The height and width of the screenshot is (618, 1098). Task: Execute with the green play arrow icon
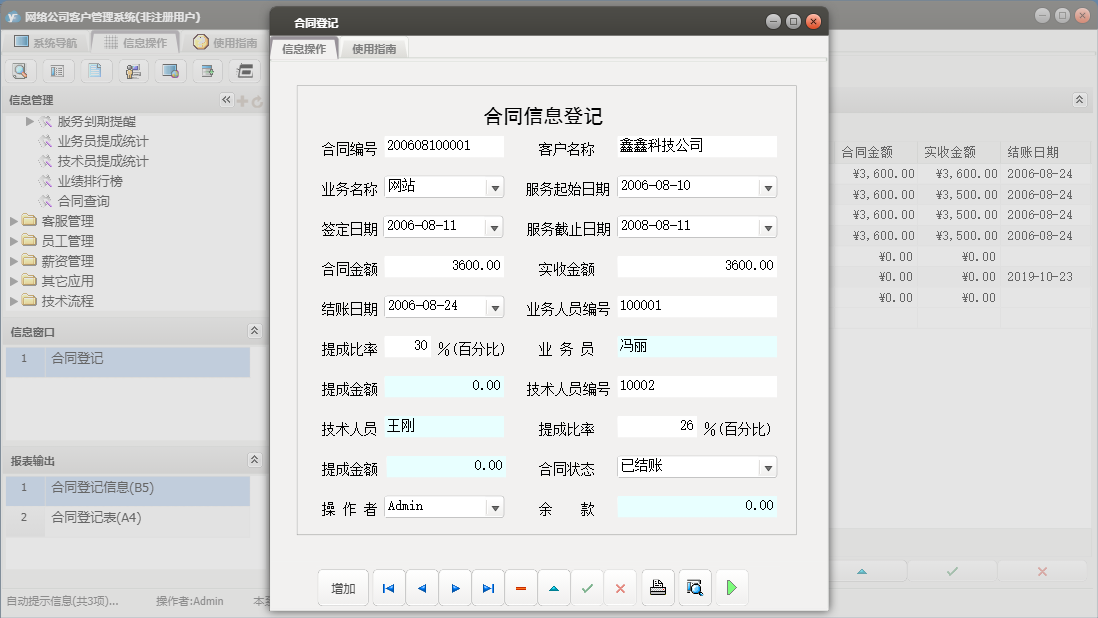(731, 588)
